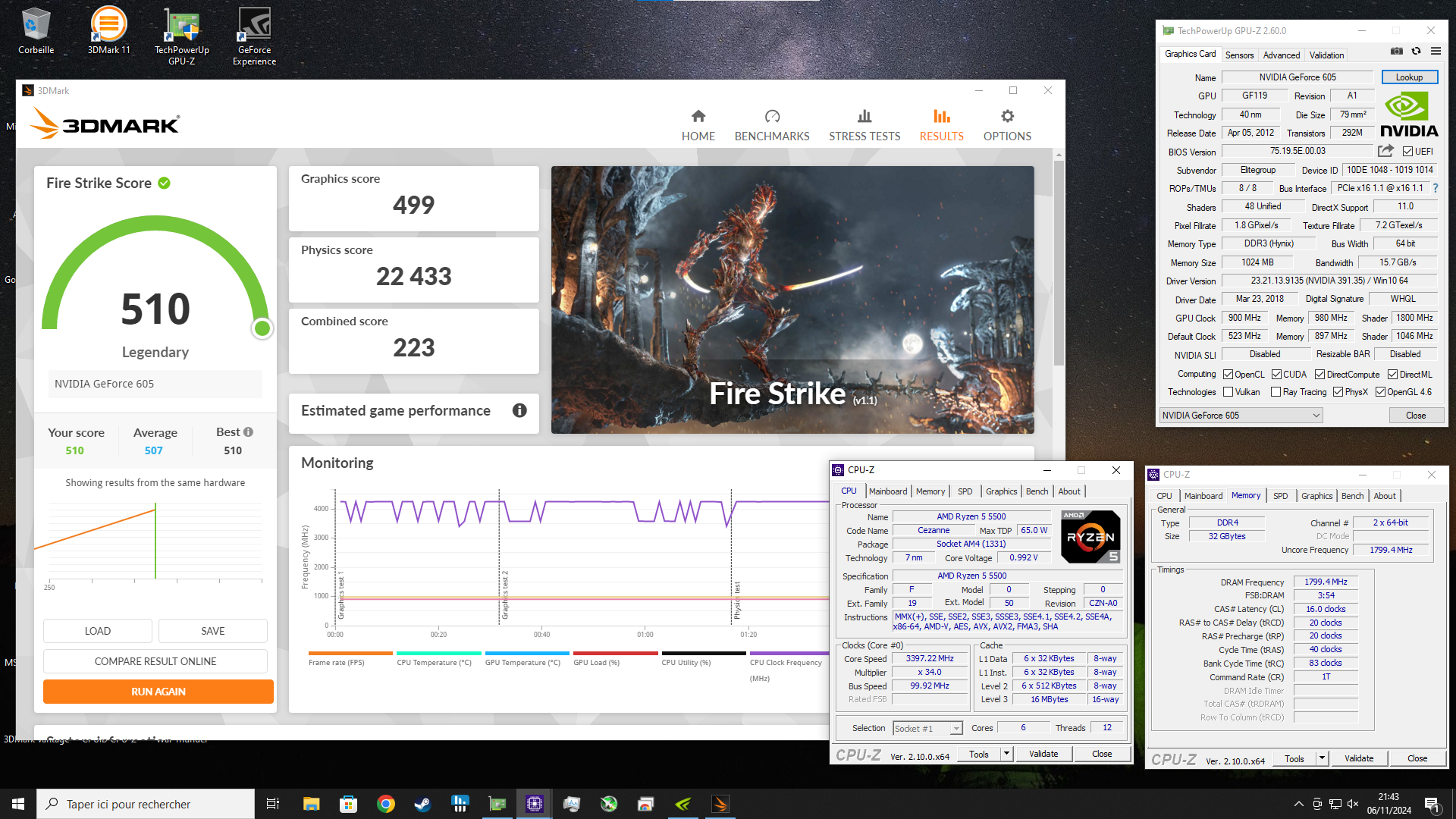Open the 3DMark 11 desktop shortcut

[108, 32]
